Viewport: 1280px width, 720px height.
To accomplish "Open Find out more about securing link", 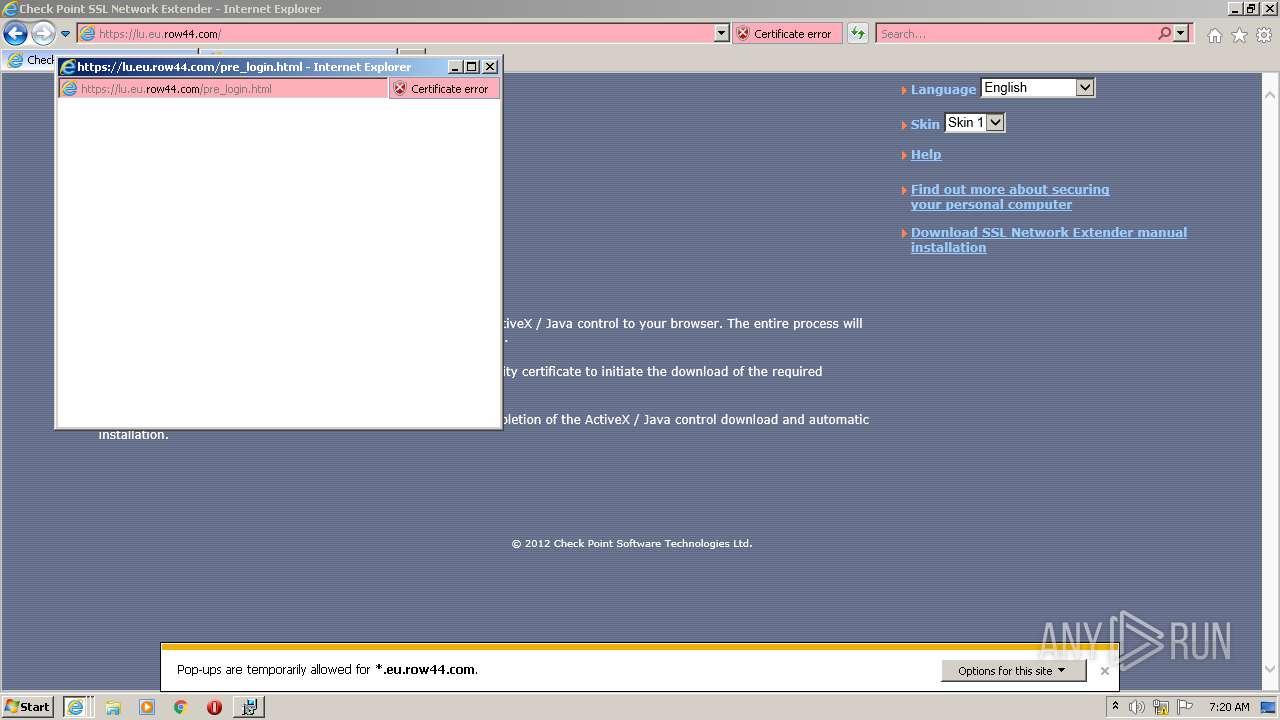I will tap(1010, 197).
